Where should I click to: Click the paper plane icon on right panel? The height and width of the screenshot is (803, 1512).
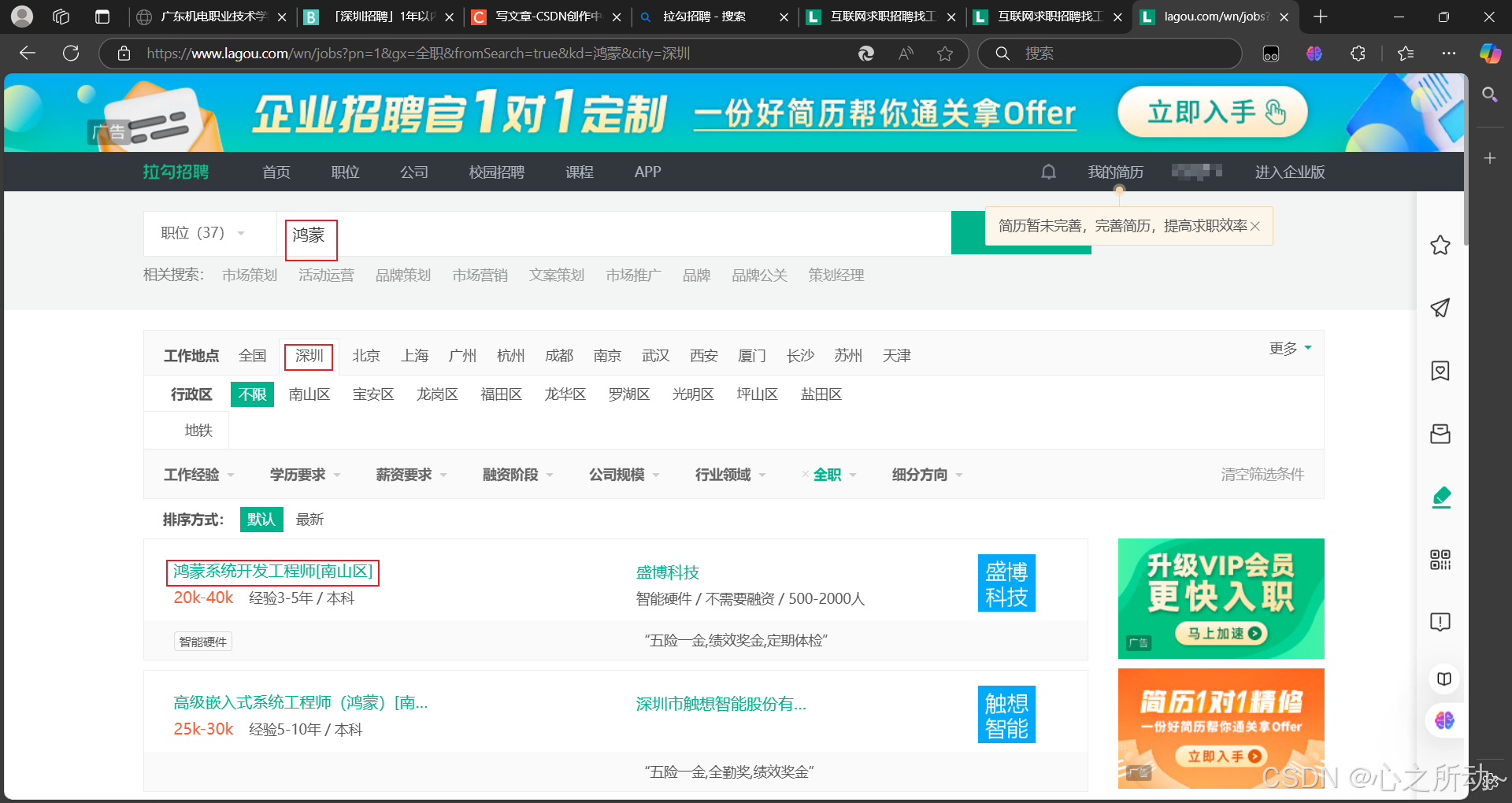click(x=1440, y=308)
